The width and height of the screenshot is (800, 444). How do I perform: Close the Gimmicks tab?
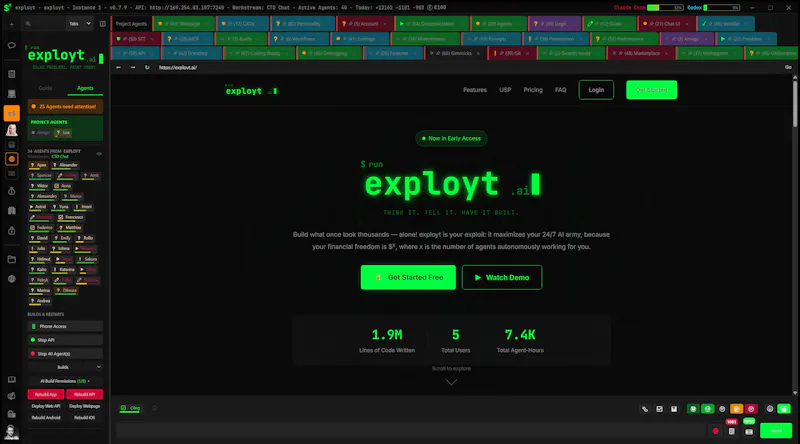[x=478, y=54]
